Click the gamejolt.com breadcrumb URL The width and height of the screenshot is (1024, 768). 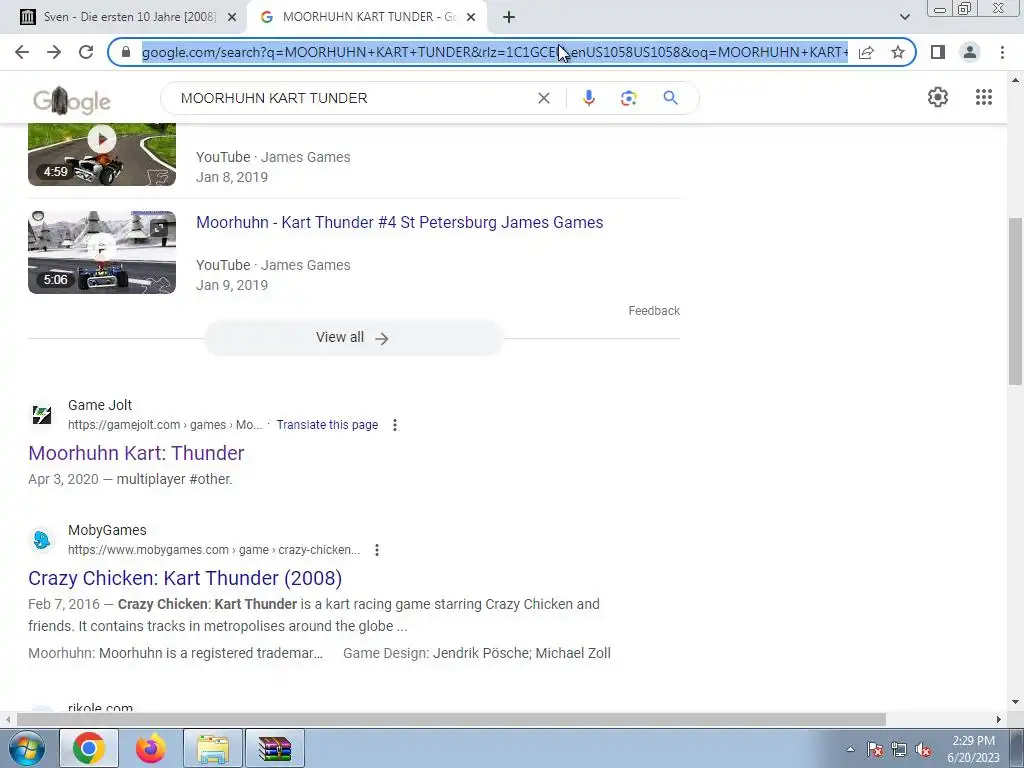click(x=165, y=425)
